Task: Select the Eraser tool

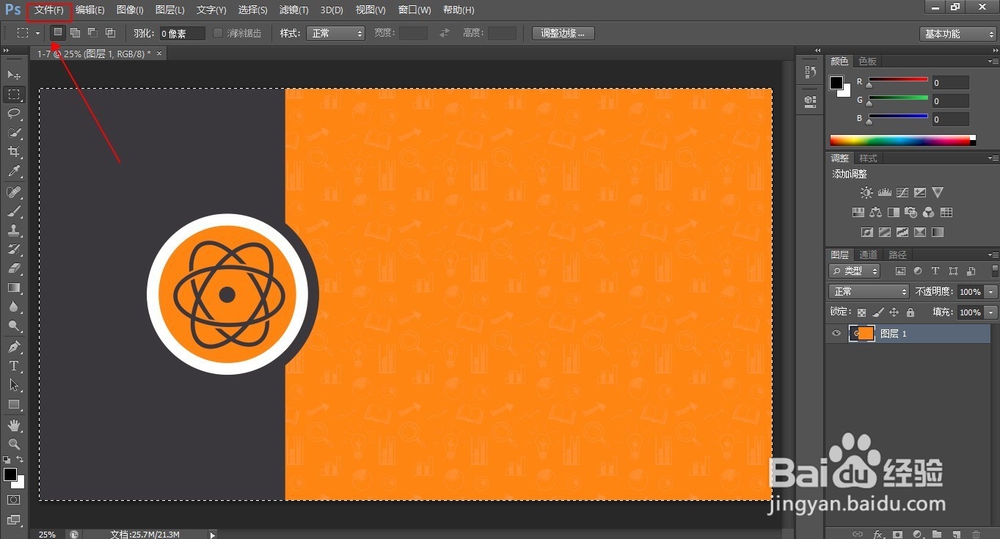Action: [x=13, y=269]
